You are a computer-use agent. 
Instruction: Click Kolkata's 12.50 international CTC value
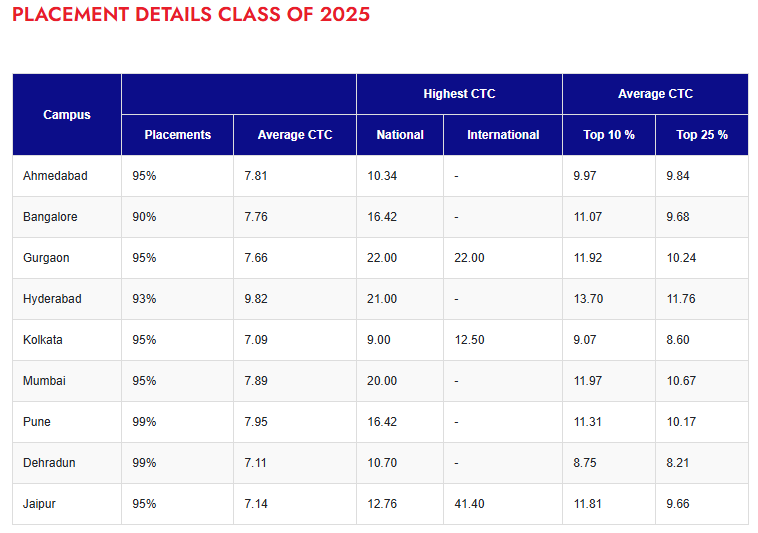pos(469,340)
